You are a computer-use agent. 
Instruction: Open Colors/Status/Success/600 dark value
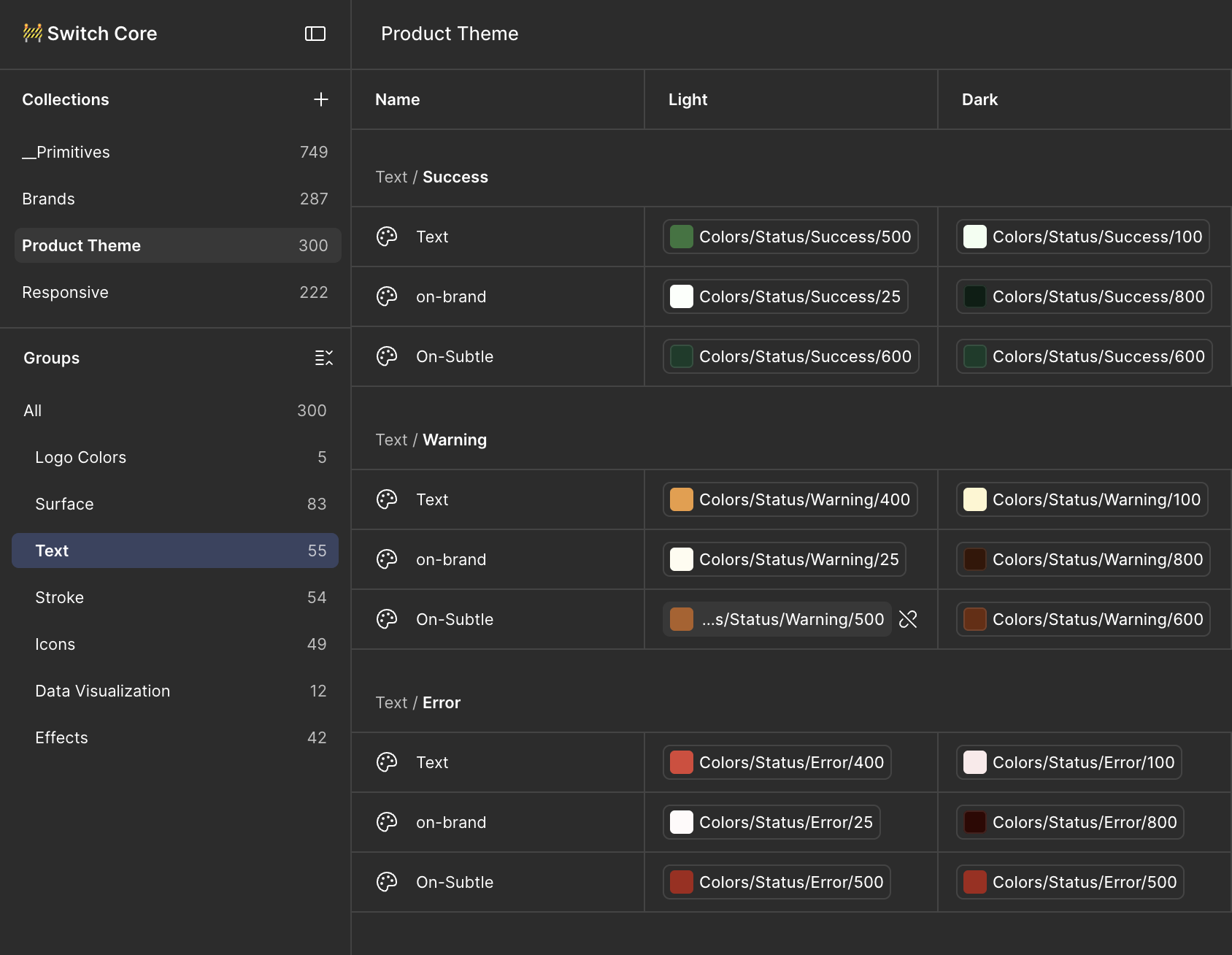point(1084,356)
